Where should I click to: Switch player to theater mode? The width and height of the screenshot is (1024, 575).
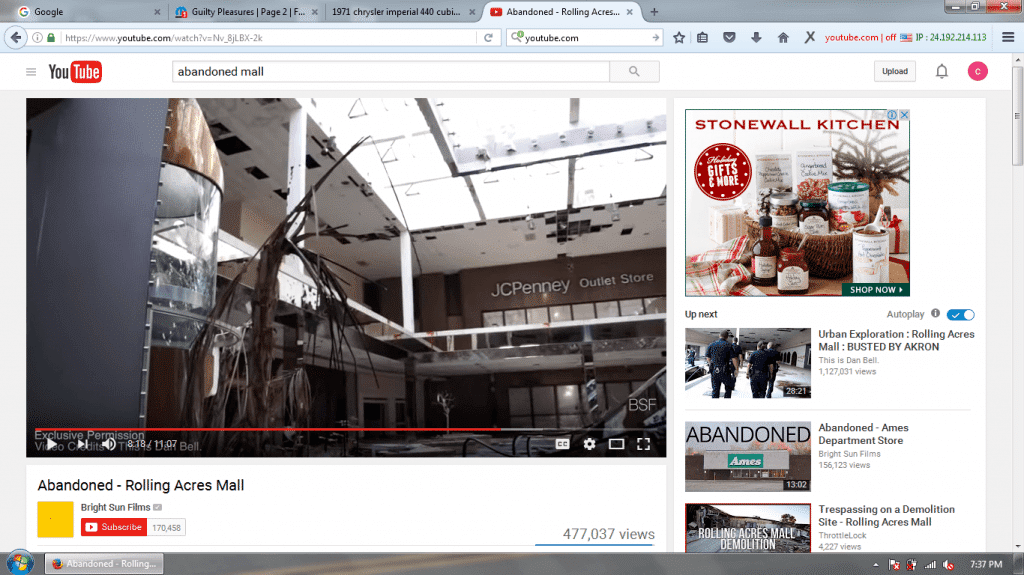pos(617,444)
